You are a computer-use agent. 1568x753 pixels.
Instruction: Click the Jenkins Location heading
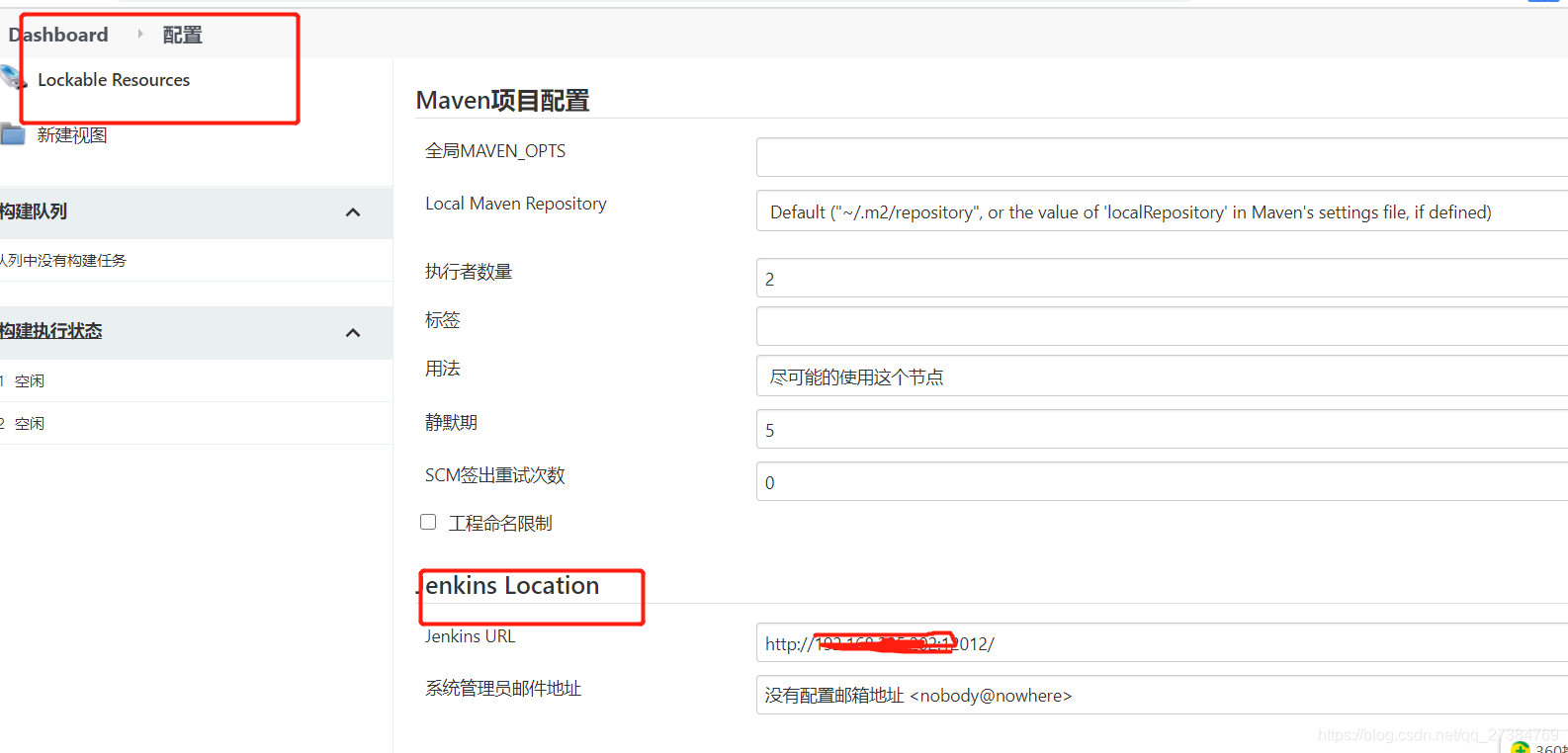[x=508, y=586]
